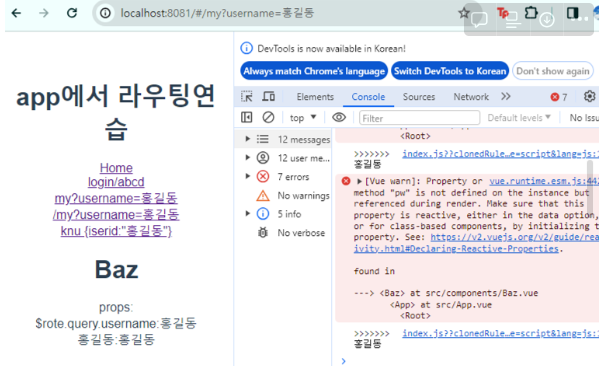Select the red errors circle icon

tap(263, 176)
